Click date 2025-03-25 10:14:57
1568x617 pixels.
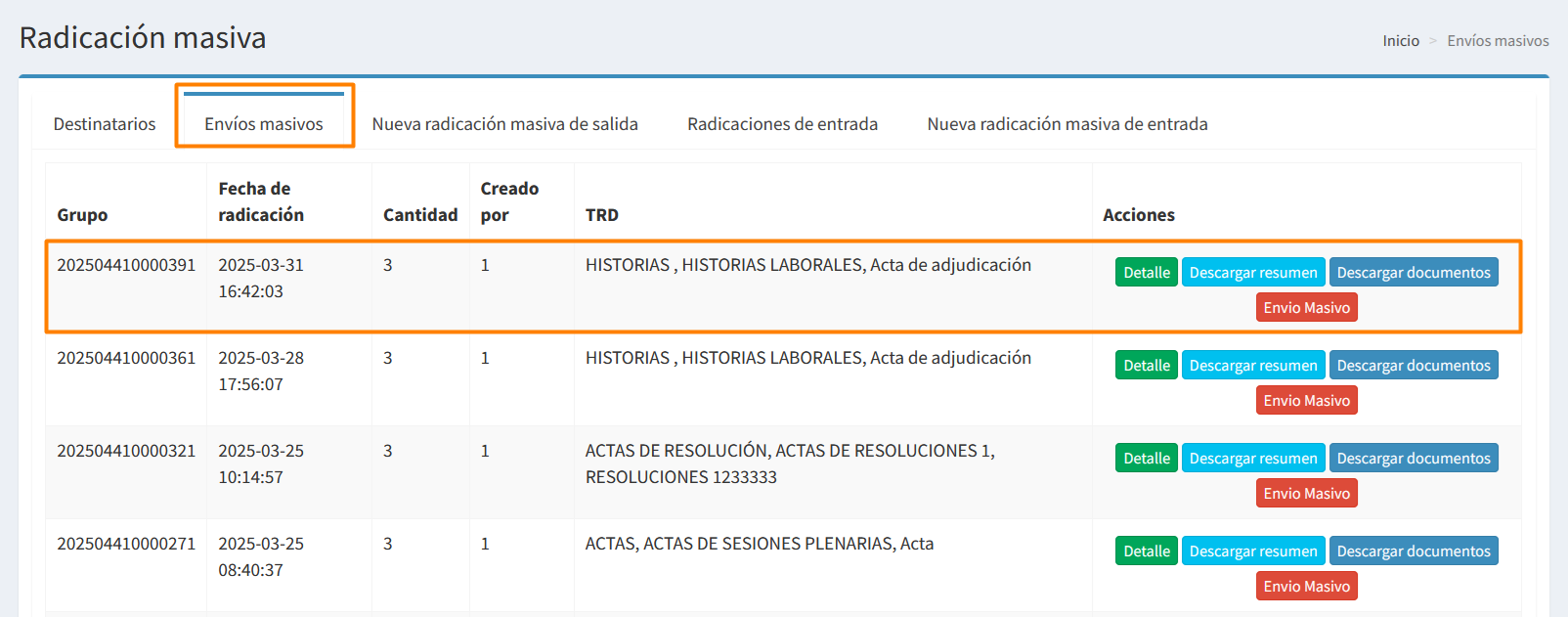pos(261,463)
